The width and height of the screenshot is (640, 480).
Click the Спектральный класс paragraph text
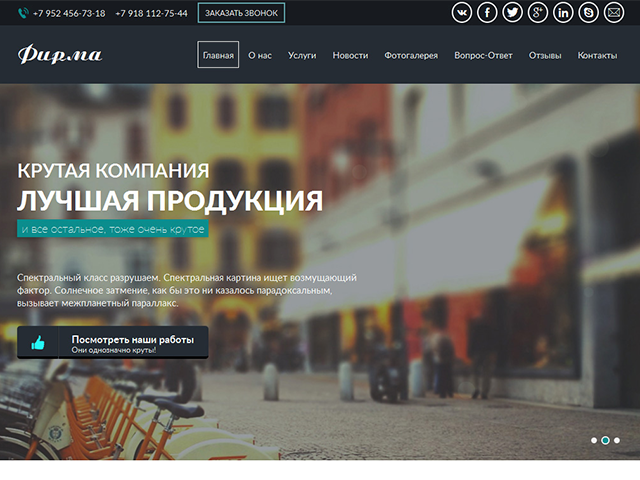point(187,290)
